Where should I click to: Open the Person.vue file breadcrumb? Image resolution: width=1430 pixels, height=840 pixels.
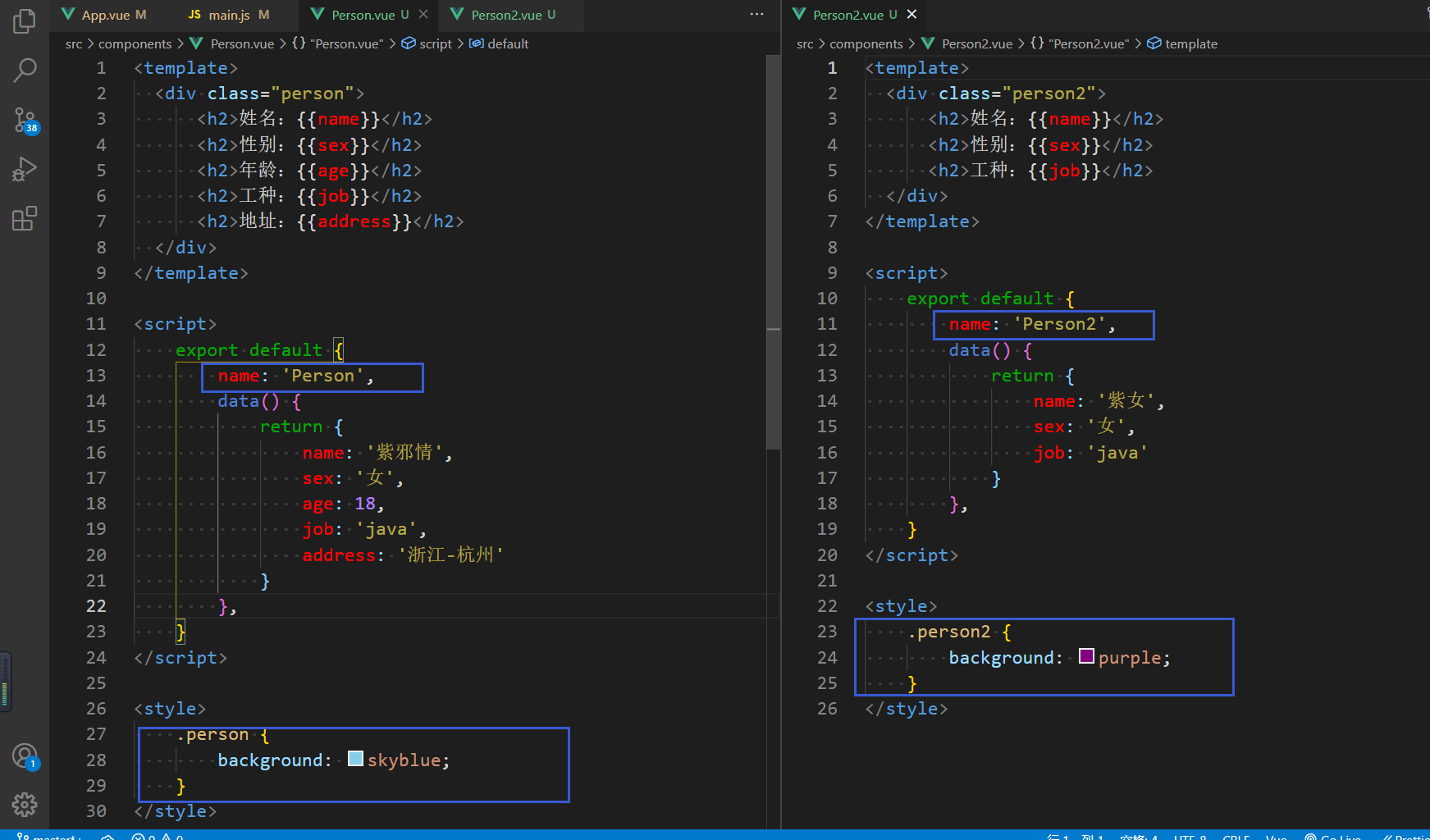232,44
